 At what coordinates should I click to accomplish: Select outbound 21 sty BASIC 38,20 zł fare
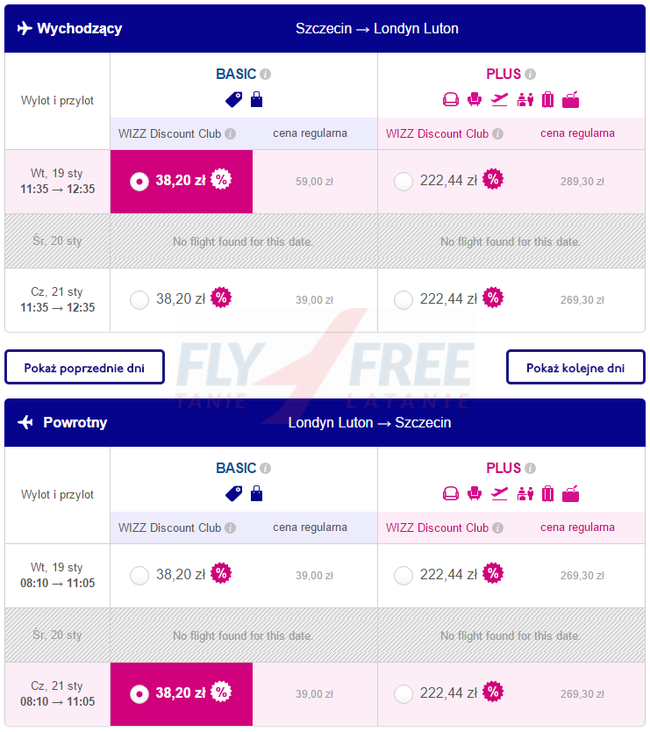point(140,299)
